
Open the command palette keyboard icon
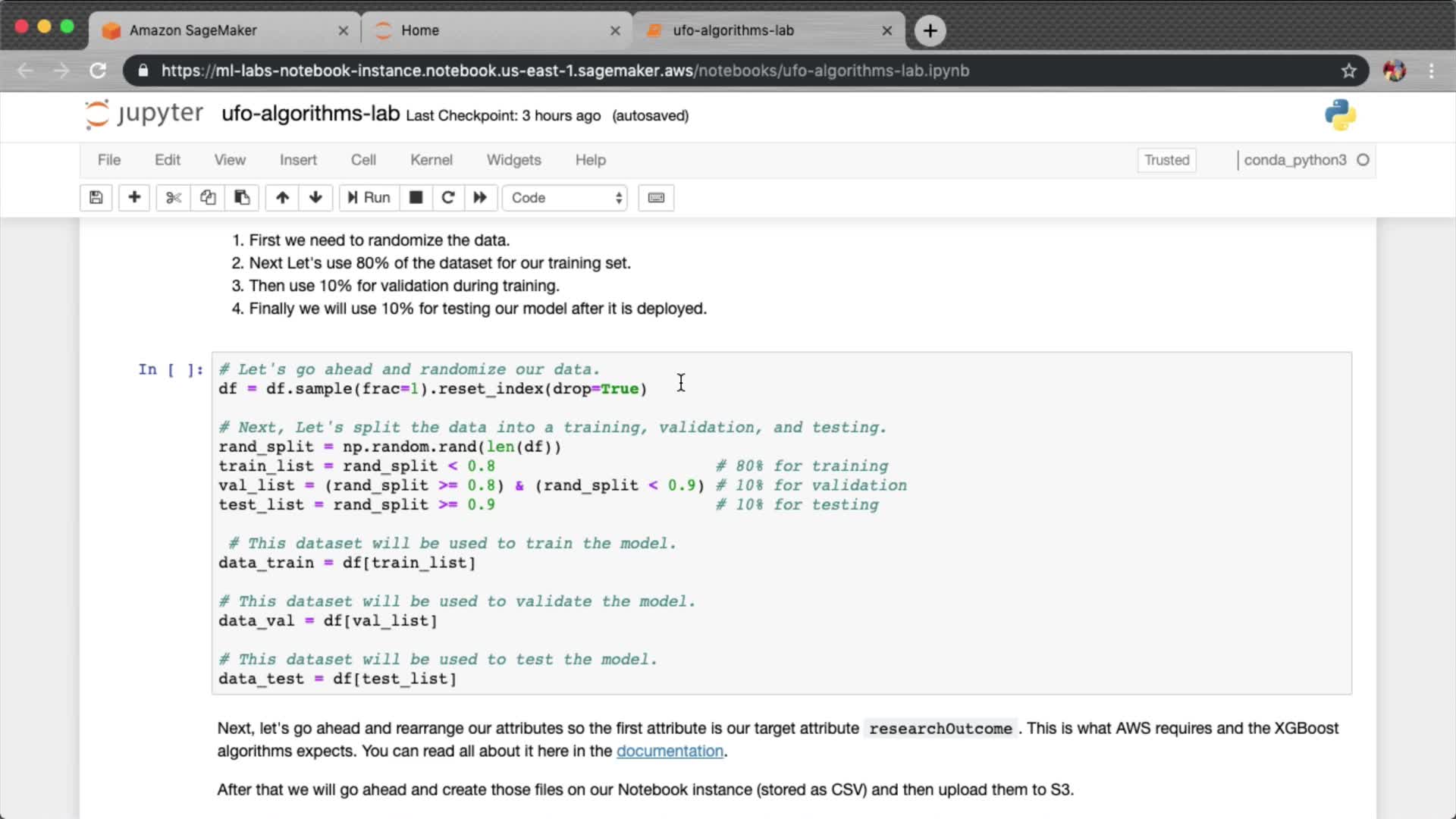(x=656, y=198)
